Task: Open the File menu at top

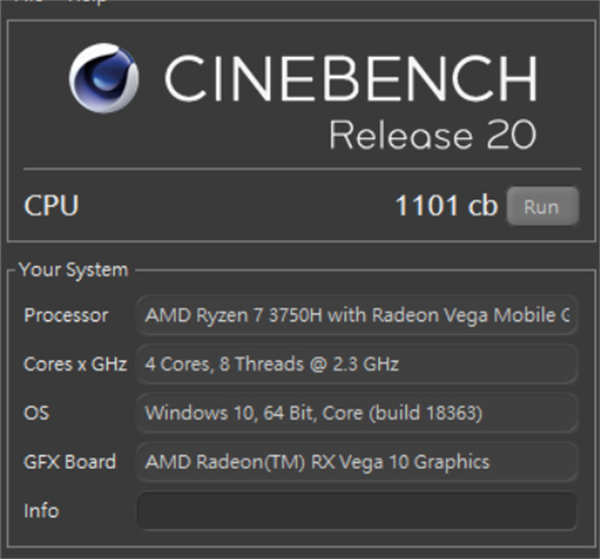Action: pos(28,2)
